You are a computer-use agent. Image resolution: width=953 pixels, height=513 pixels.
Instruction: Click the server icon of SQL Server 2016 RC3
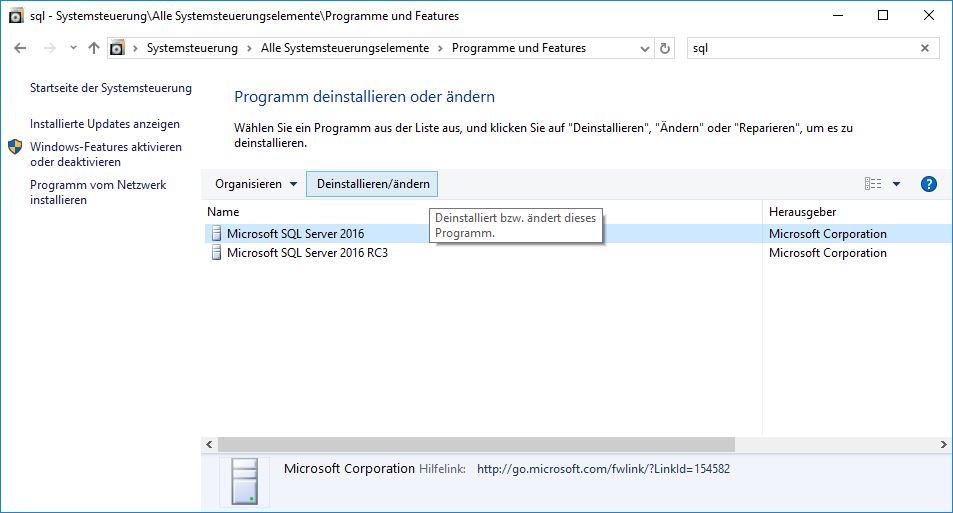[216, 253]
